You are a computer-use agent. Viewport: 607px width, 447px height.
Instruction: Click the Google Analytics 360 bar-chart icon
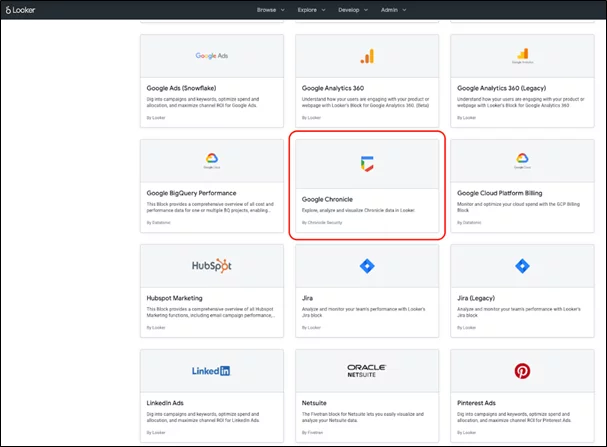(x=367, y=57)
